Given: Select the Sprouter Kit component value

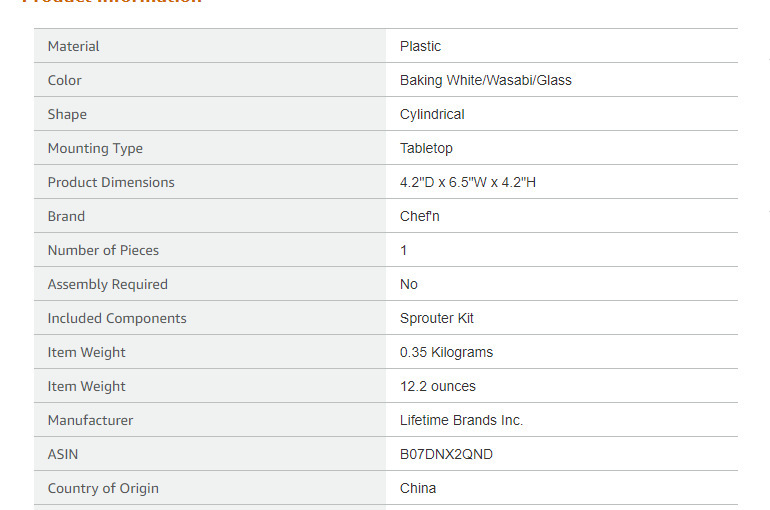Looking at the screenshot, I should 437,318.
